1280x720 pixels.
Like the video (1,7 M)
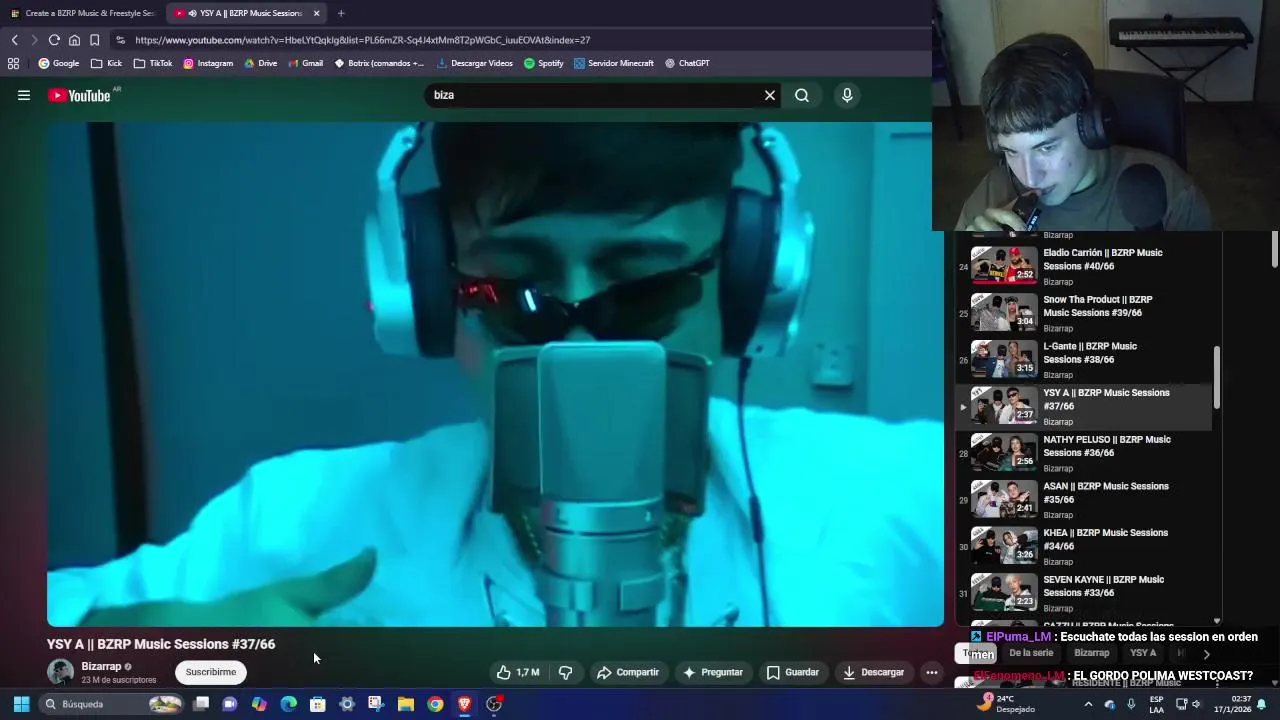[518, 672]
